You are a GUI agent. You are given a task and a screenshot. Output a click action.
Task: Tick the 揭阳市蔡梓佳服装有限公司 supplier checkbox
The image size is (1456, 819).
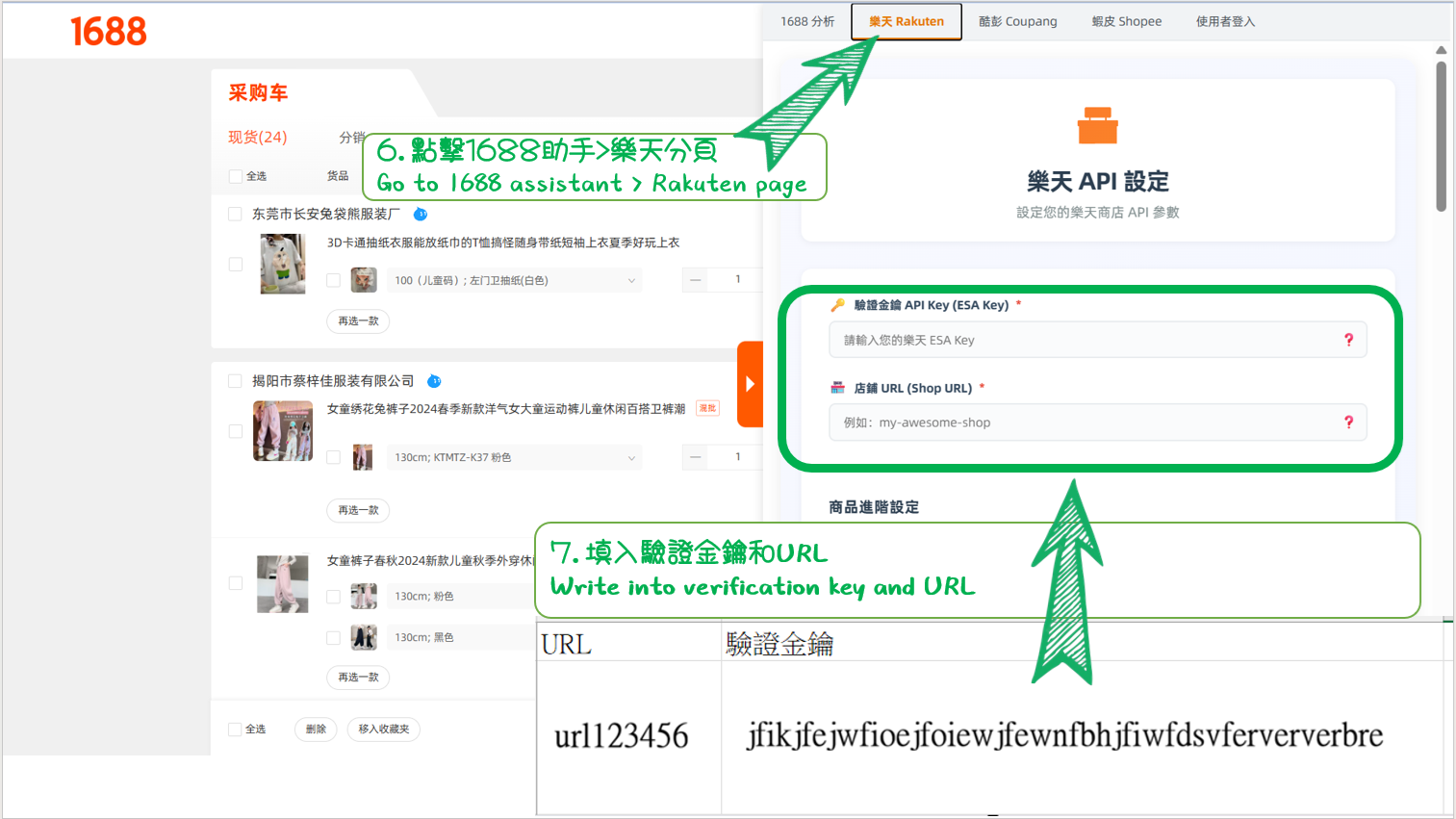235,381
